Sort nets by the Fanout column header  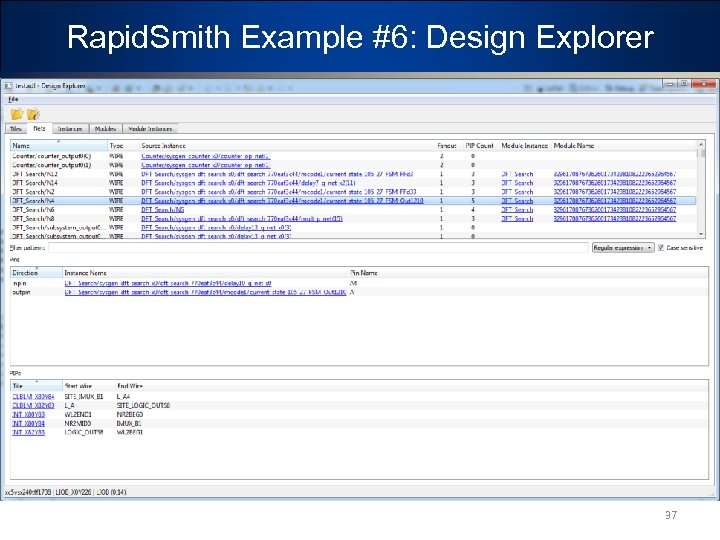pyautogui.click(x=447, y=146)
